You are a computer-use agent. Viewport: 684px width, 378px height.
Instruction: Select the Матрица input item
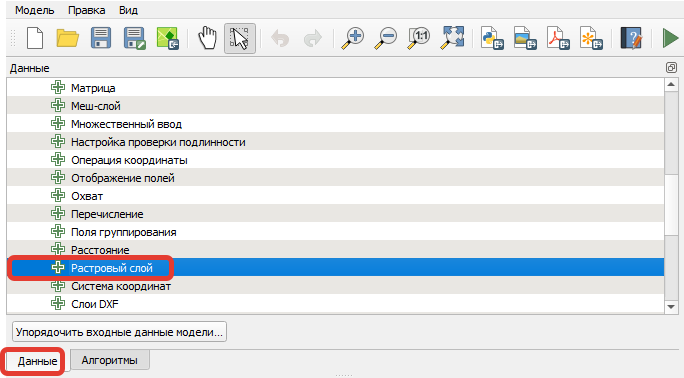(335, 88)
